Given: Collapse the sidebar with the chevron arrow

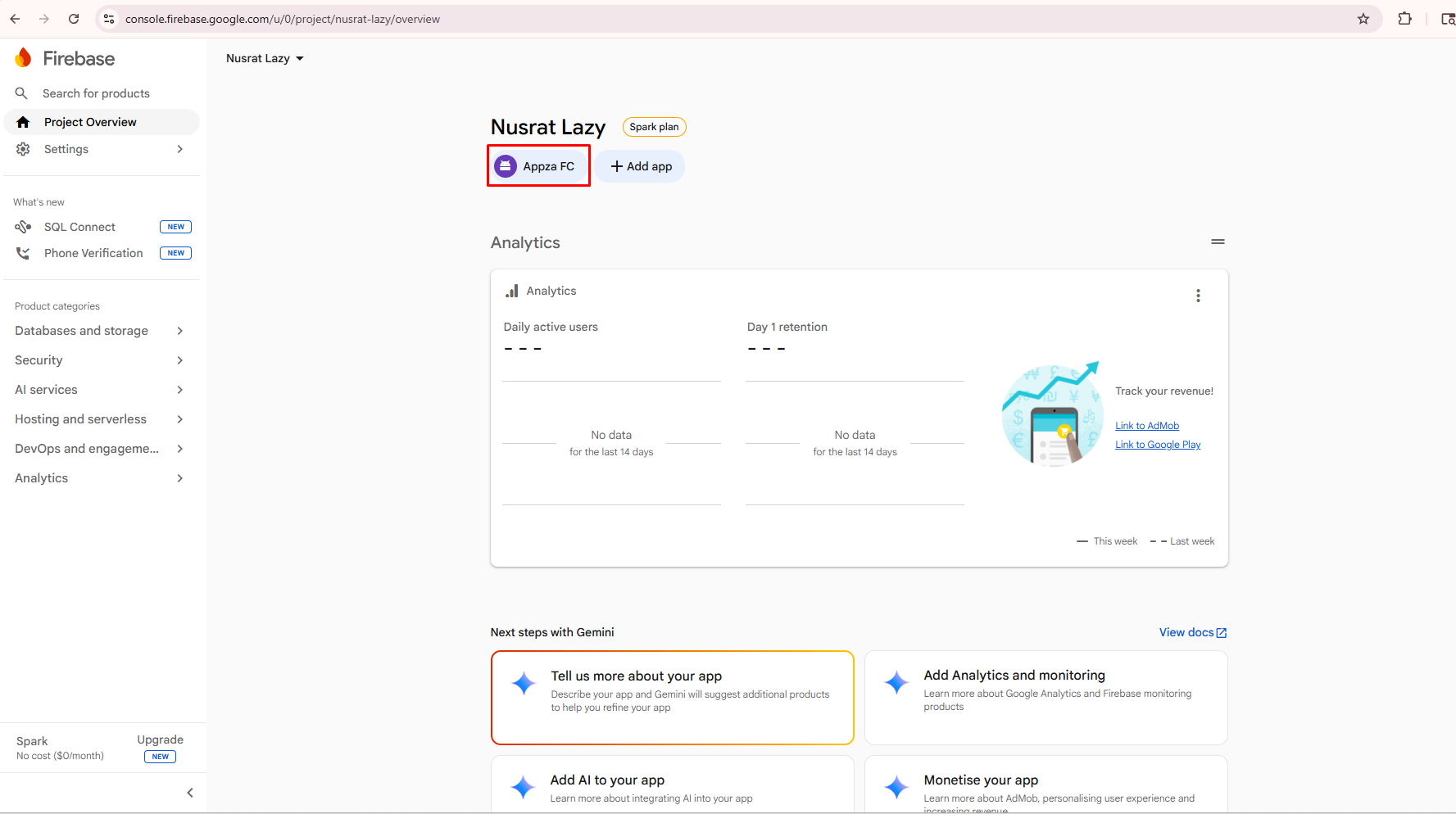Looking at the screenshot, I should [x=190, y=793].
